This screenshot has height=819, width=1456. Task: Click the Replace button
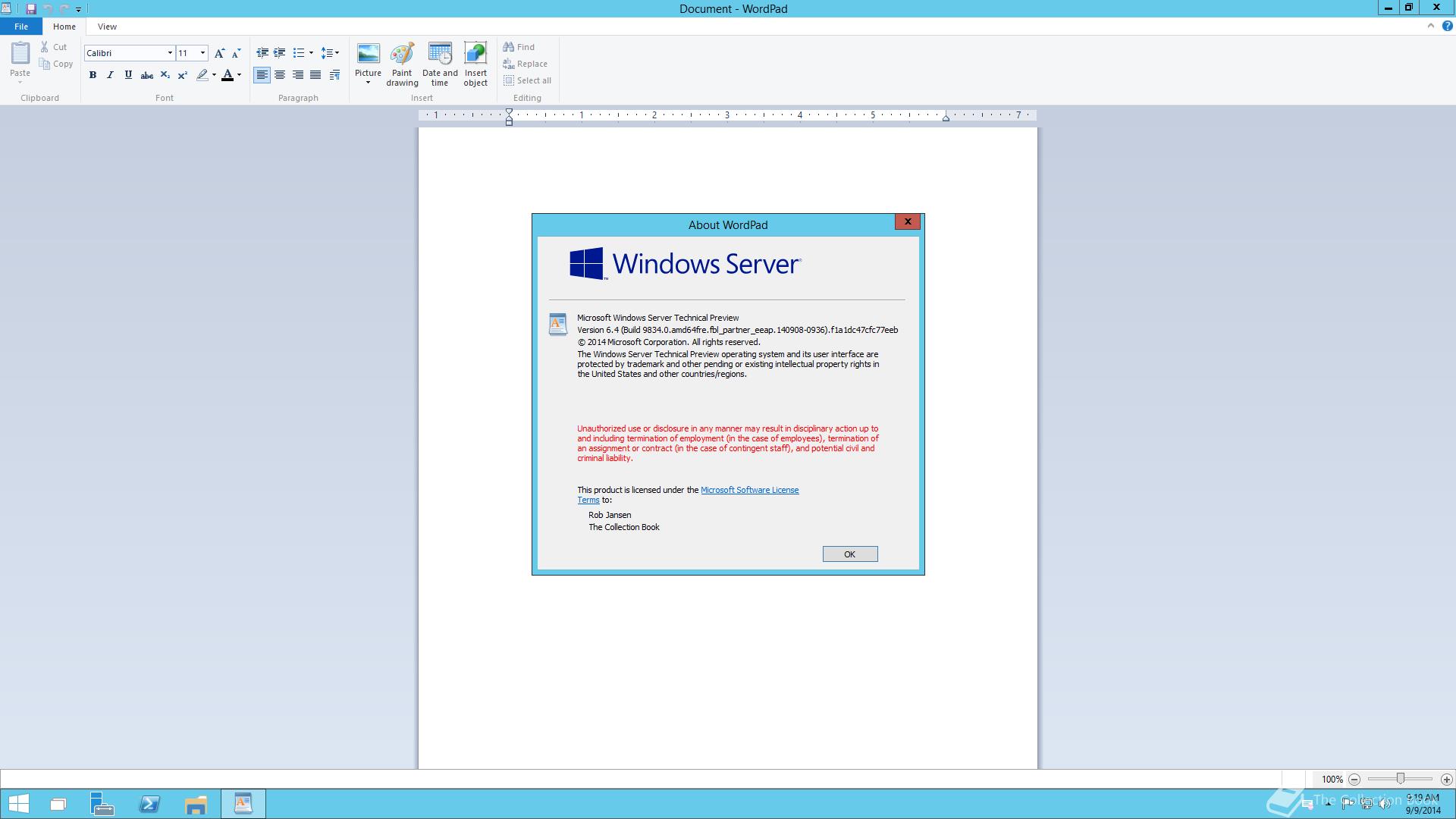(x=525, y=64)
